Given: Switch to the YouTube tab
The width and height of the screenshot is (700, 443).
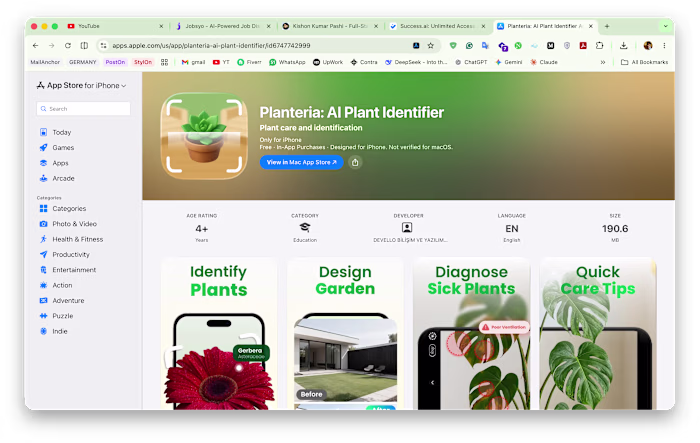Looking at the screenshot, I should (115, 26).
